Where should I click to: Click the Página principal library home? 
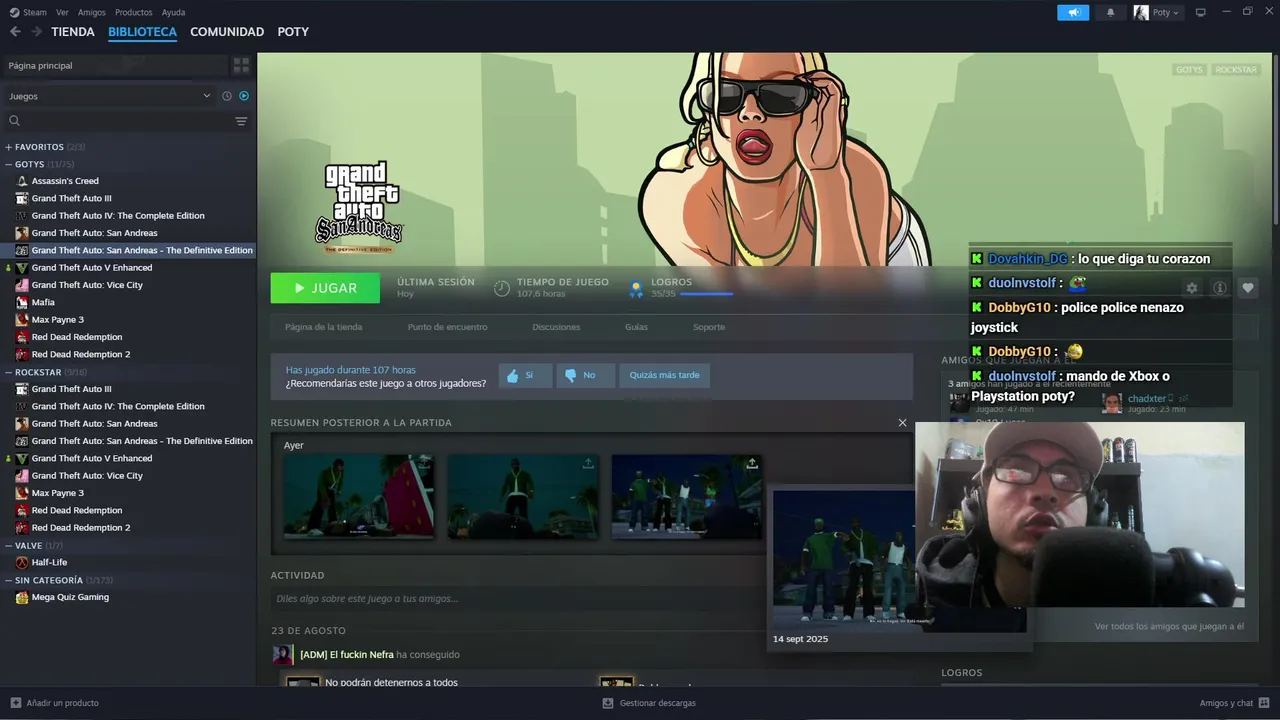(x=114, y=65)
